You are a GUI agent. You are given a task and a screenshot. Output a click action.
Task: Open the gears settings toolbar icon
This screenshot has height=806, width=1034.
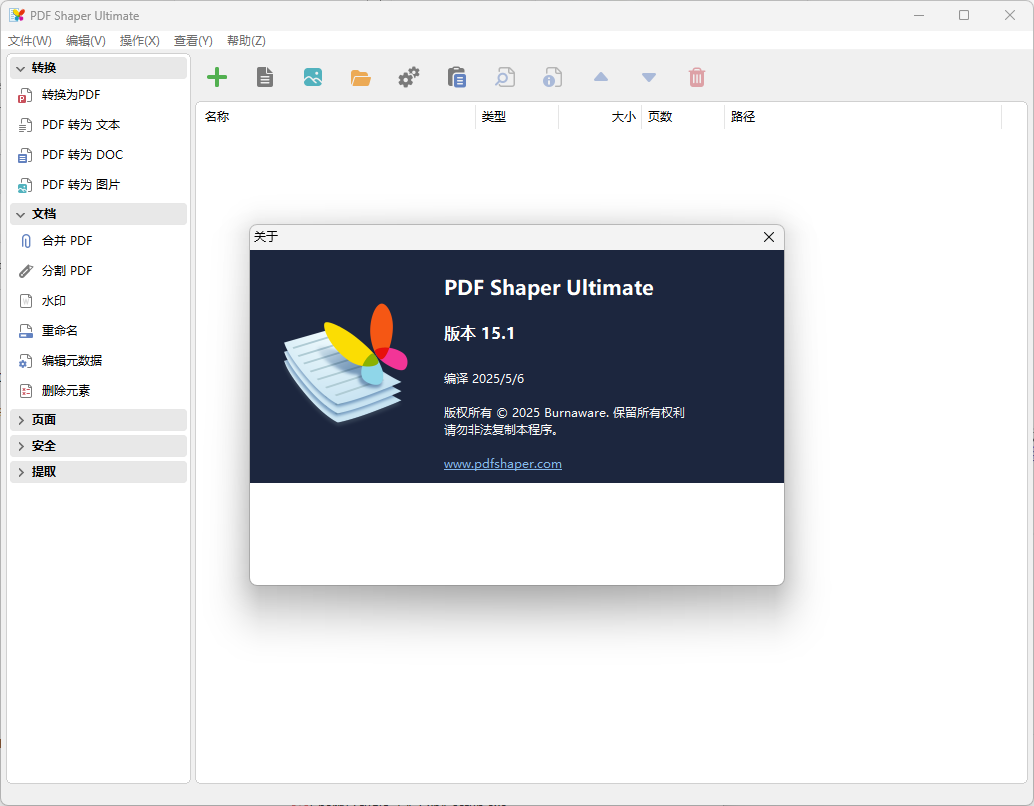(409, 77)
